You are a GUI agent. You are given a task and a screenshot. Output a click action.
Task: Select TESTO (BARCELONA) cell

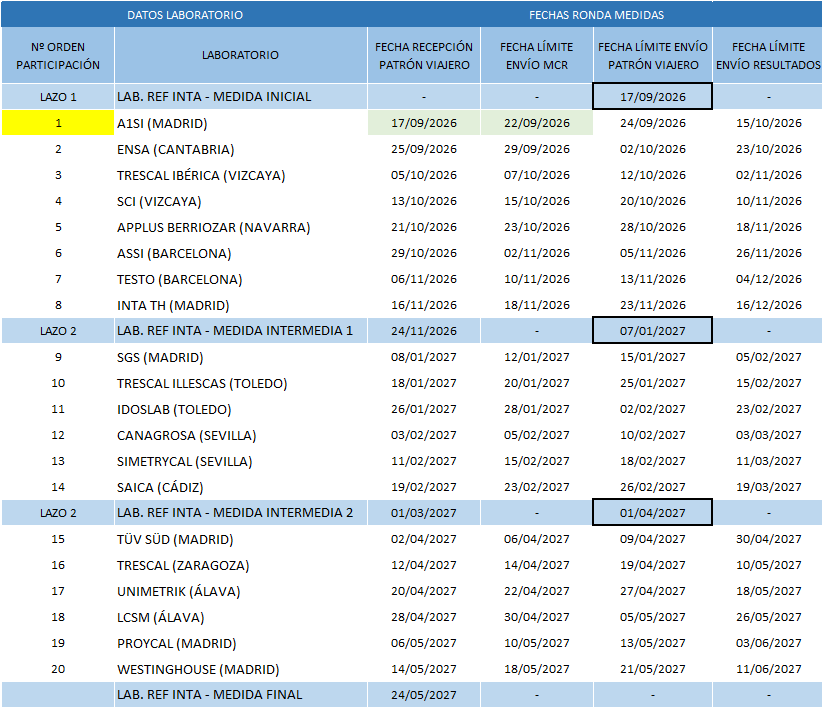[241, 279]
